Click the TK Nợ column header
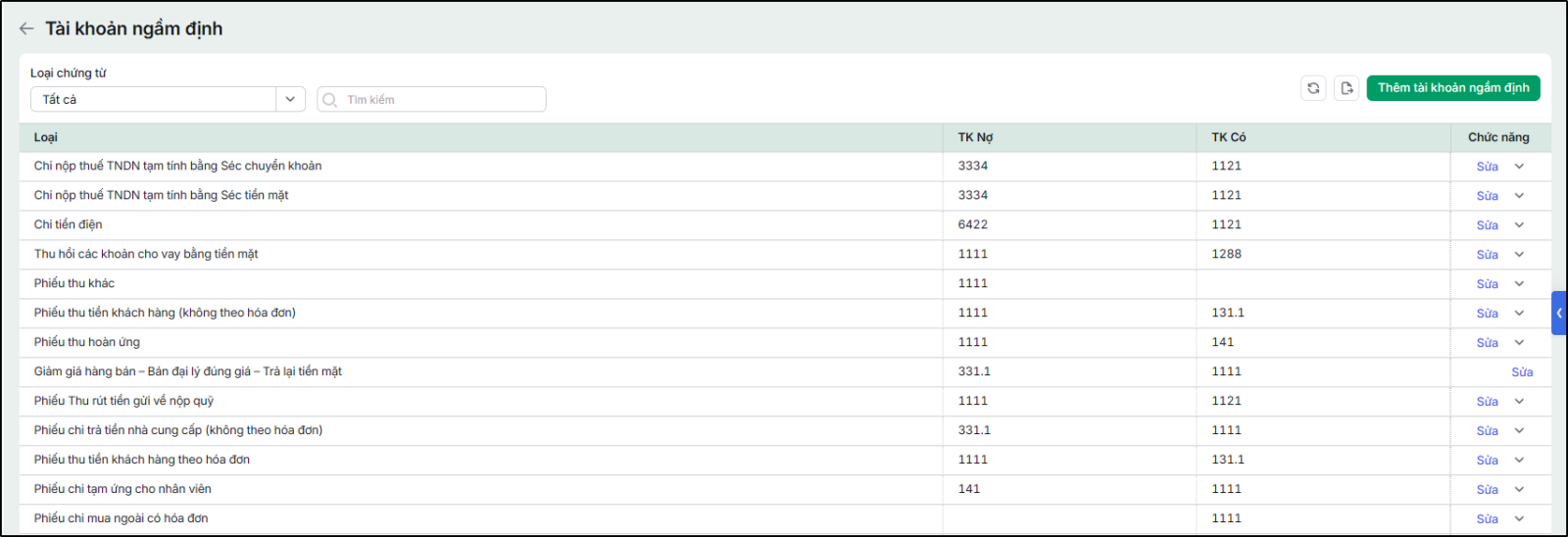Viewport: 1568px width, 537px height. click(975, 137)
